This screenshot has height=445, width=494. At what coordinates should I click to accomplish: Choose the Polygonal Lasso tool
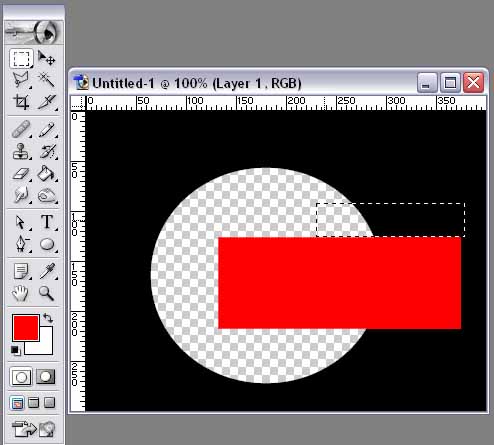21,80
